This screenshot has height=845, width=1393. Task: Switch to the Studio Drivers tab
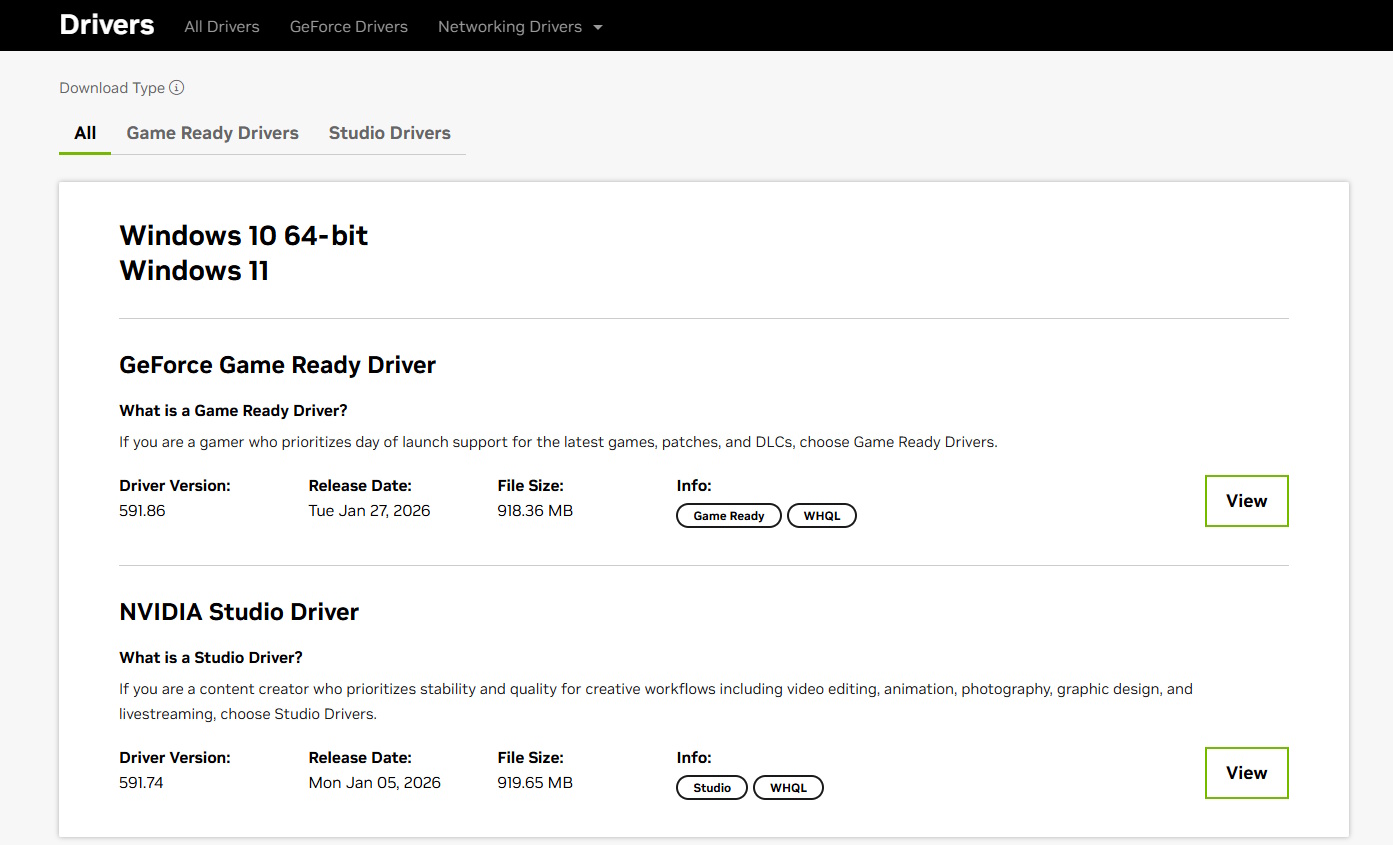click(x=389, y=133)
